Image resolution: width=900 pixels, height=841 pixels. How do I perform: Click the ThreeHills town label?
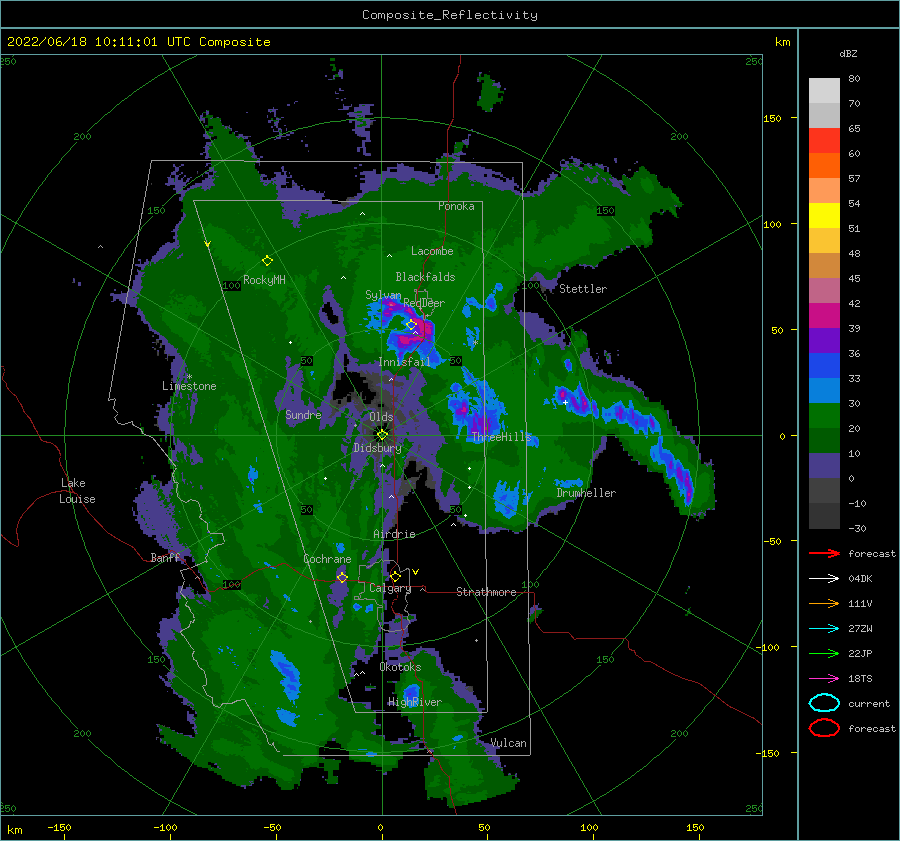tap(501, 437)
